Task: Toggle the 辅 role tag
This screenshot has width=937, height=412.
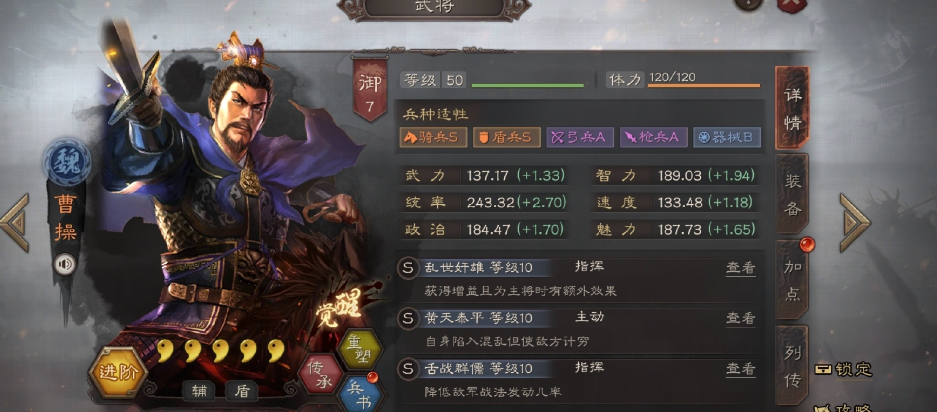Action: 198,390
